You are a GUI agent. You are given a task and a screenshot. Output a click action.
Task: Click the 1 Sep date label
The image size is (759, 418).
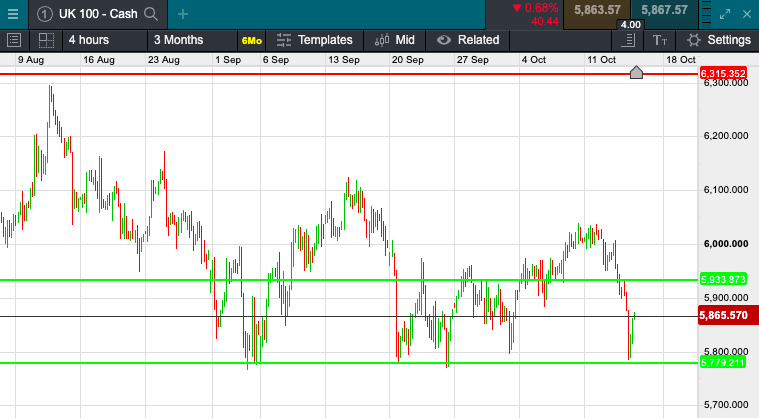click(228, 60)
